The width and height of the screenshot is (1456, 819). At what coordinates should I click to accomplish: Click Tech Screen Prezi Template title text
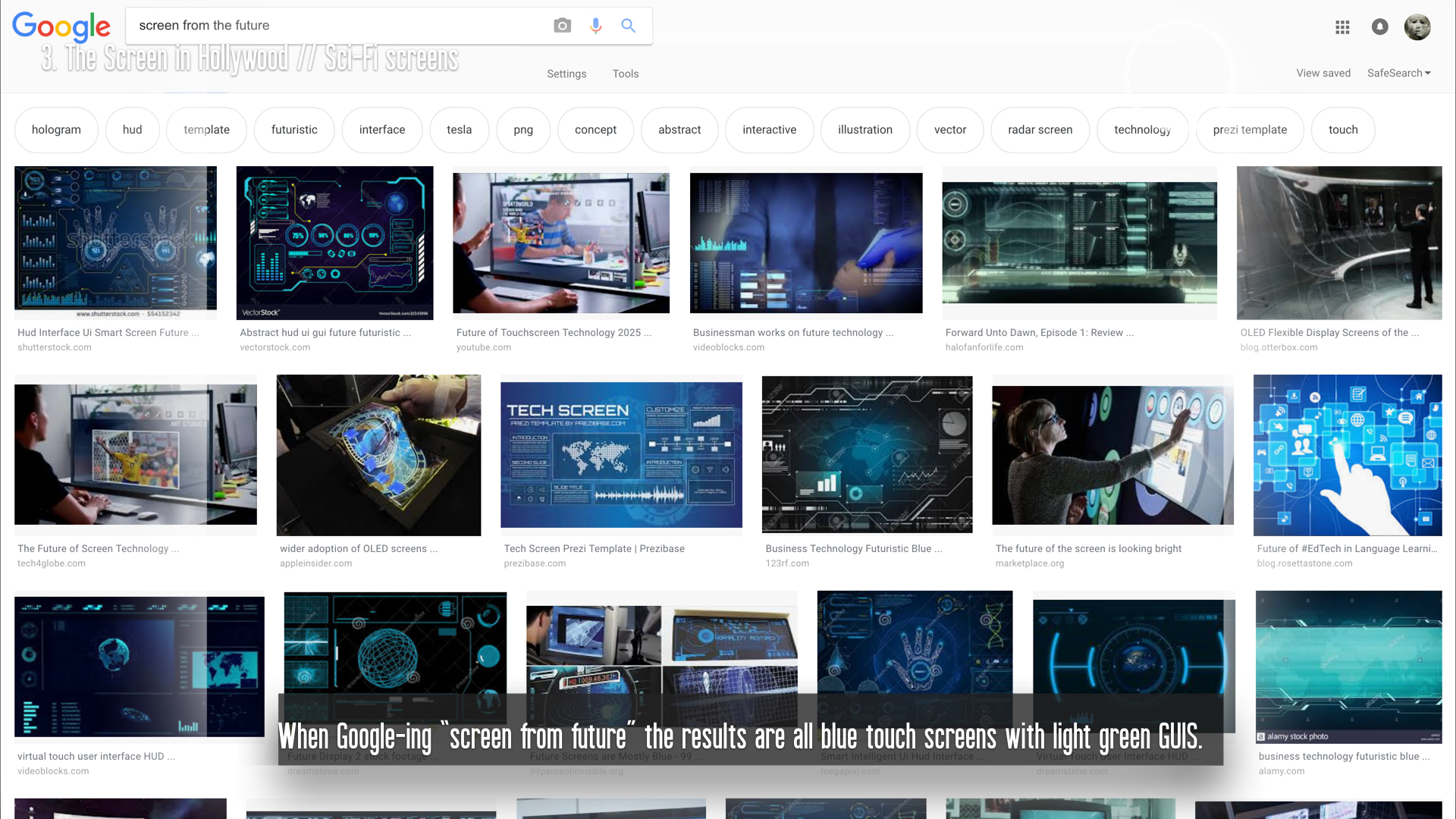coord(594,548)
